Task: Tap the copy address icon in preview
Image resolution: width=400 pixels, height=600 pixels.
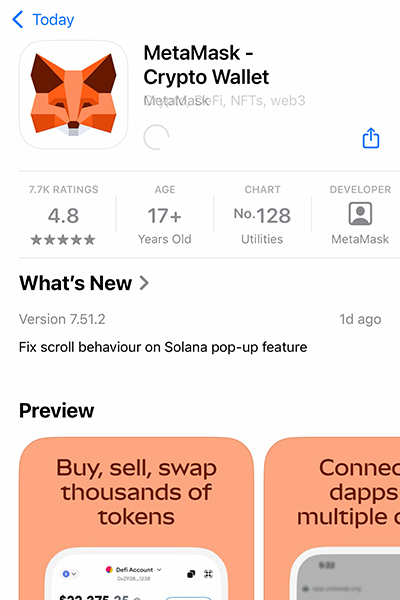Action: click(x=191, y=574)
